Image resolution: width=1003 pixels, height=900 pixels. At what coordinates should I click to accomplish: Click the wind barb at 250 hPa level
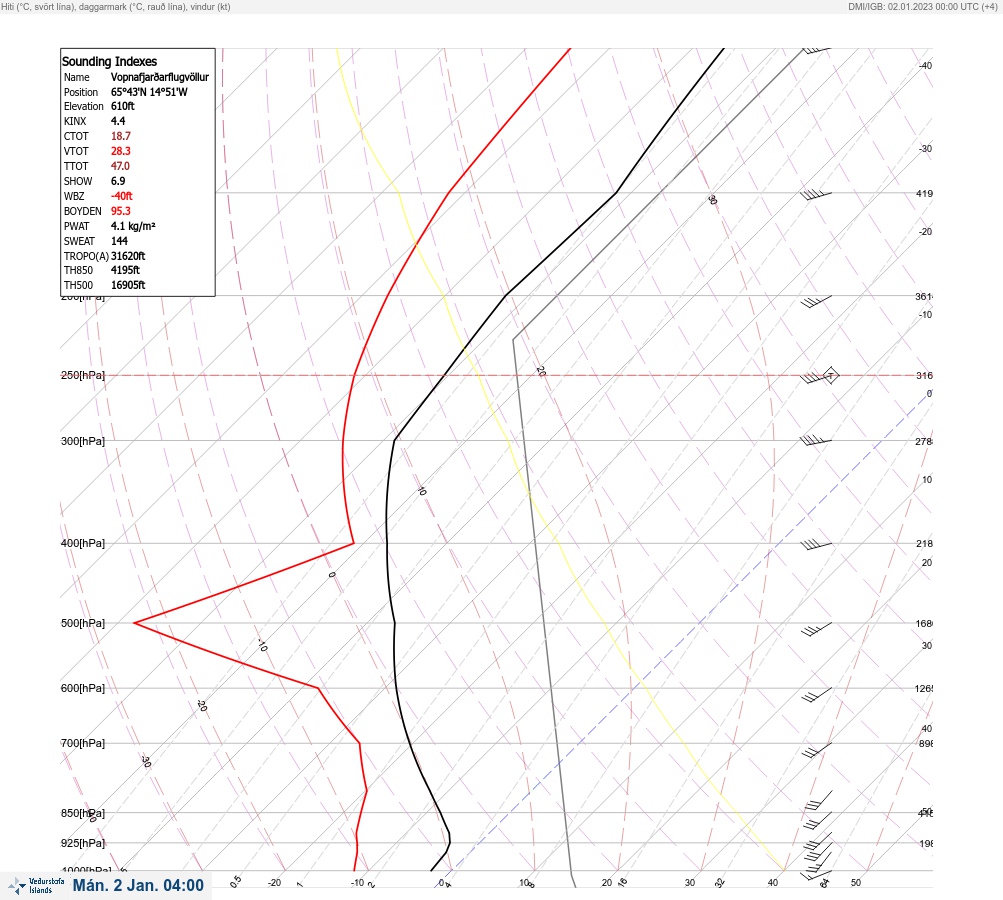(x=816, y=377)
